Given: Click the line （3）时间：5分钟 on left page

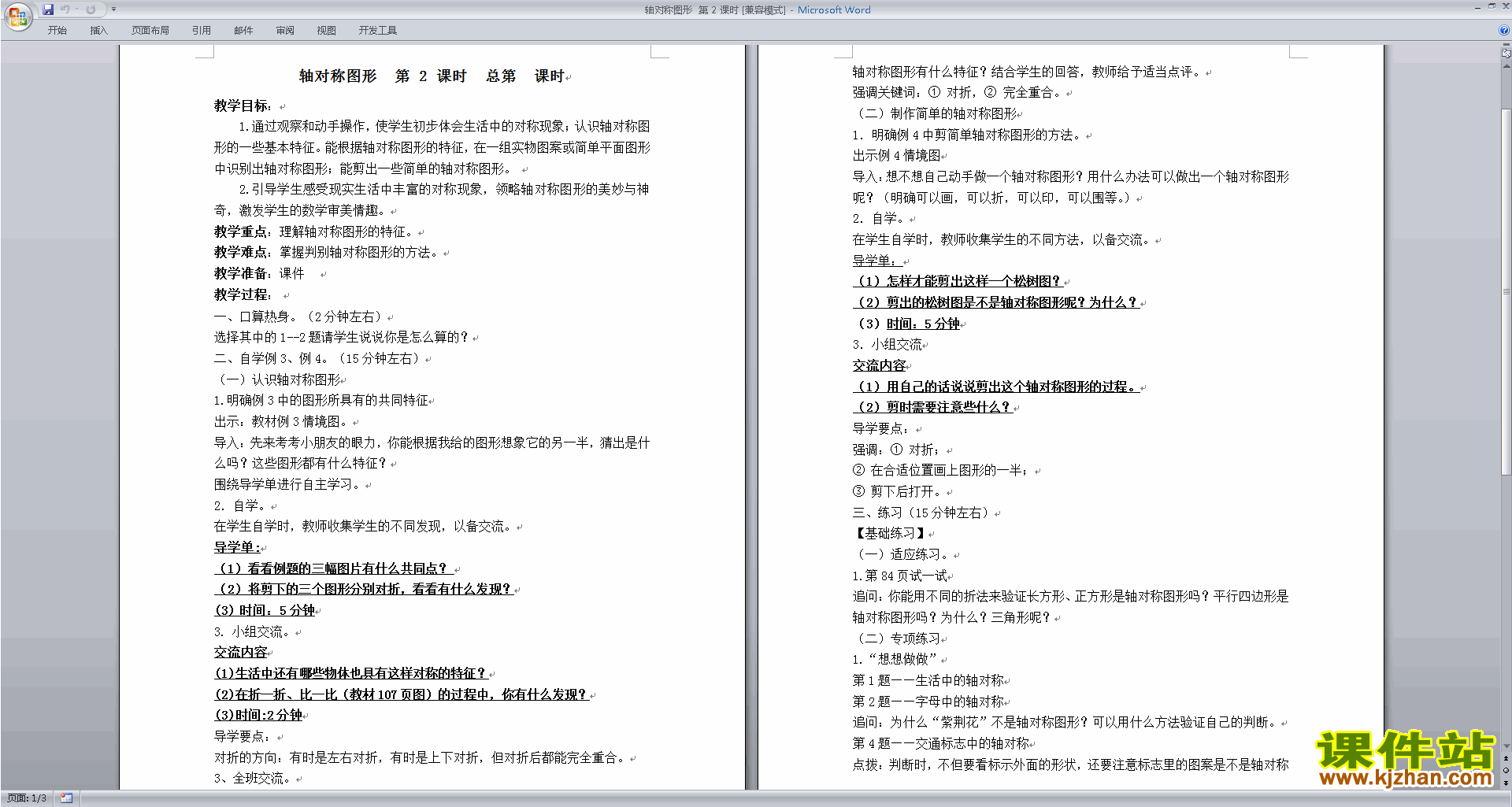Looking at the screenshot, I should (265, 610).
